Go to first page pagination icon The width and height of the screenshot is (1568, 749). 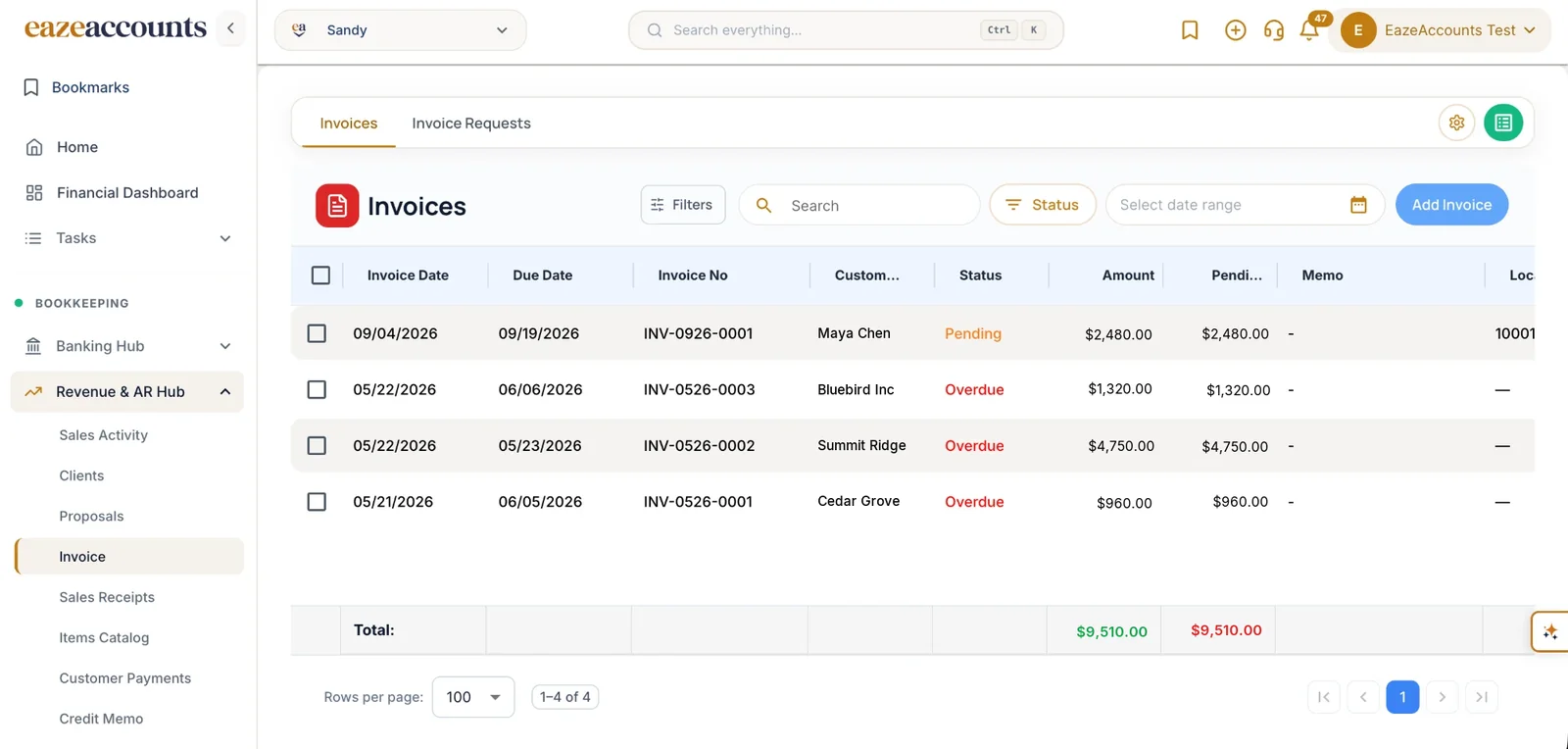point(1324,697)
